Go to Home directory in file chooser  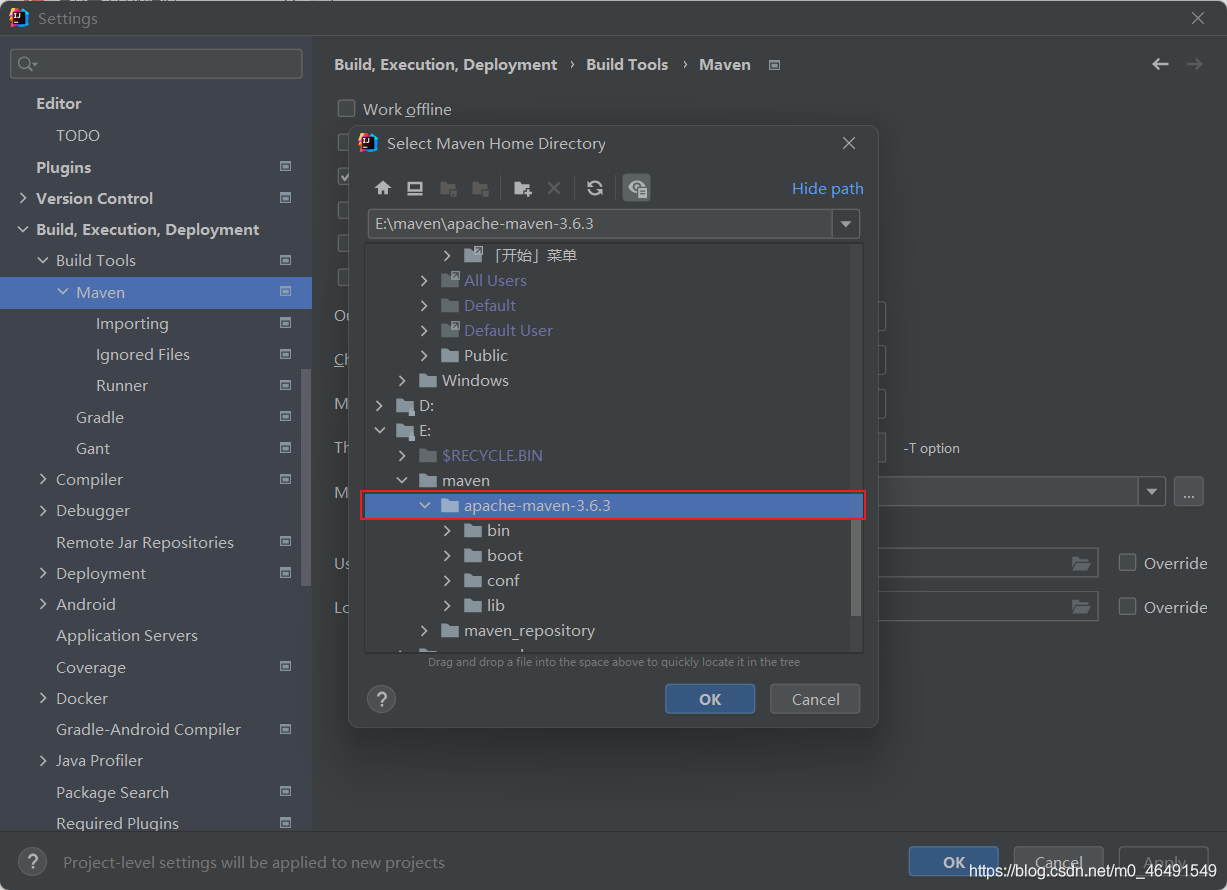click(382, 188)
